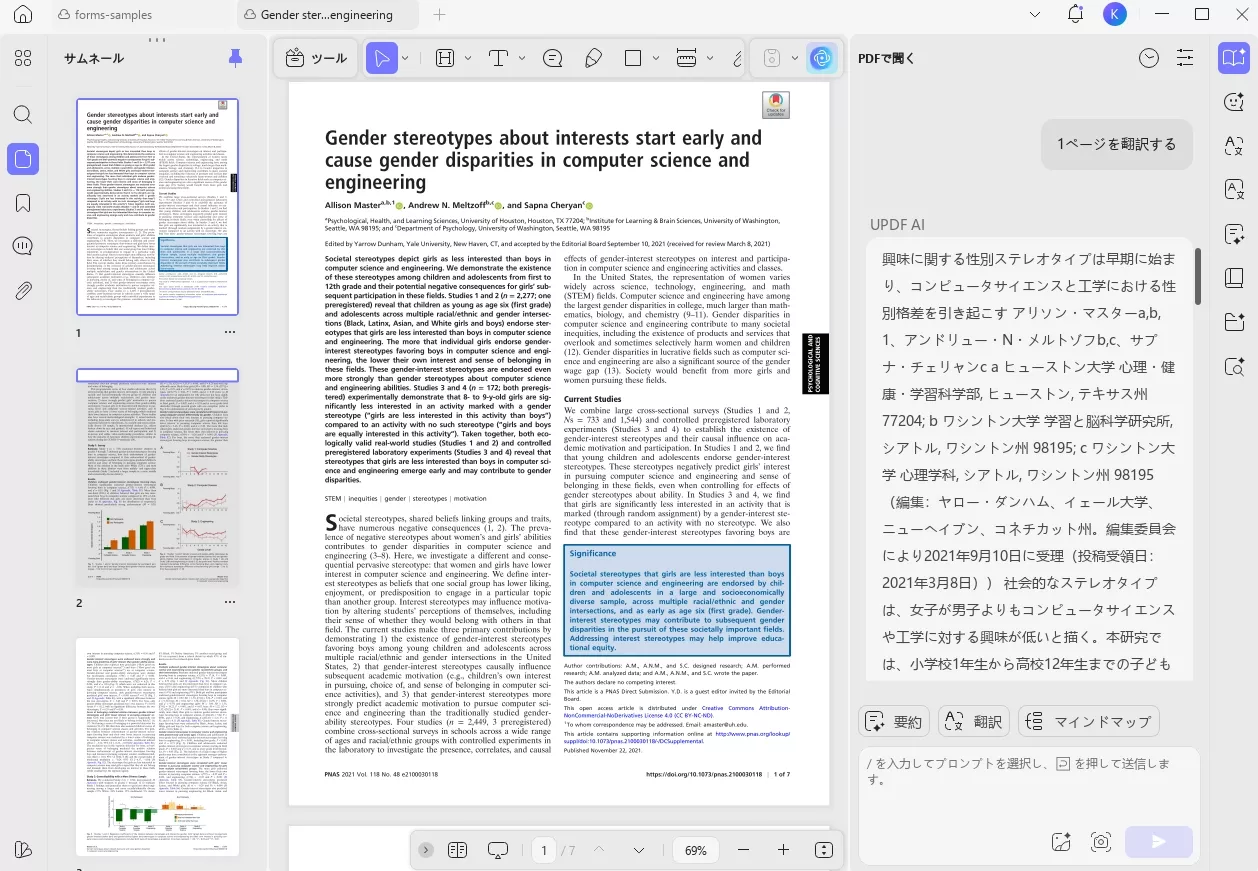
Task: Expand the text tool dropdown arrow
Action: click(x=522, y=59)
